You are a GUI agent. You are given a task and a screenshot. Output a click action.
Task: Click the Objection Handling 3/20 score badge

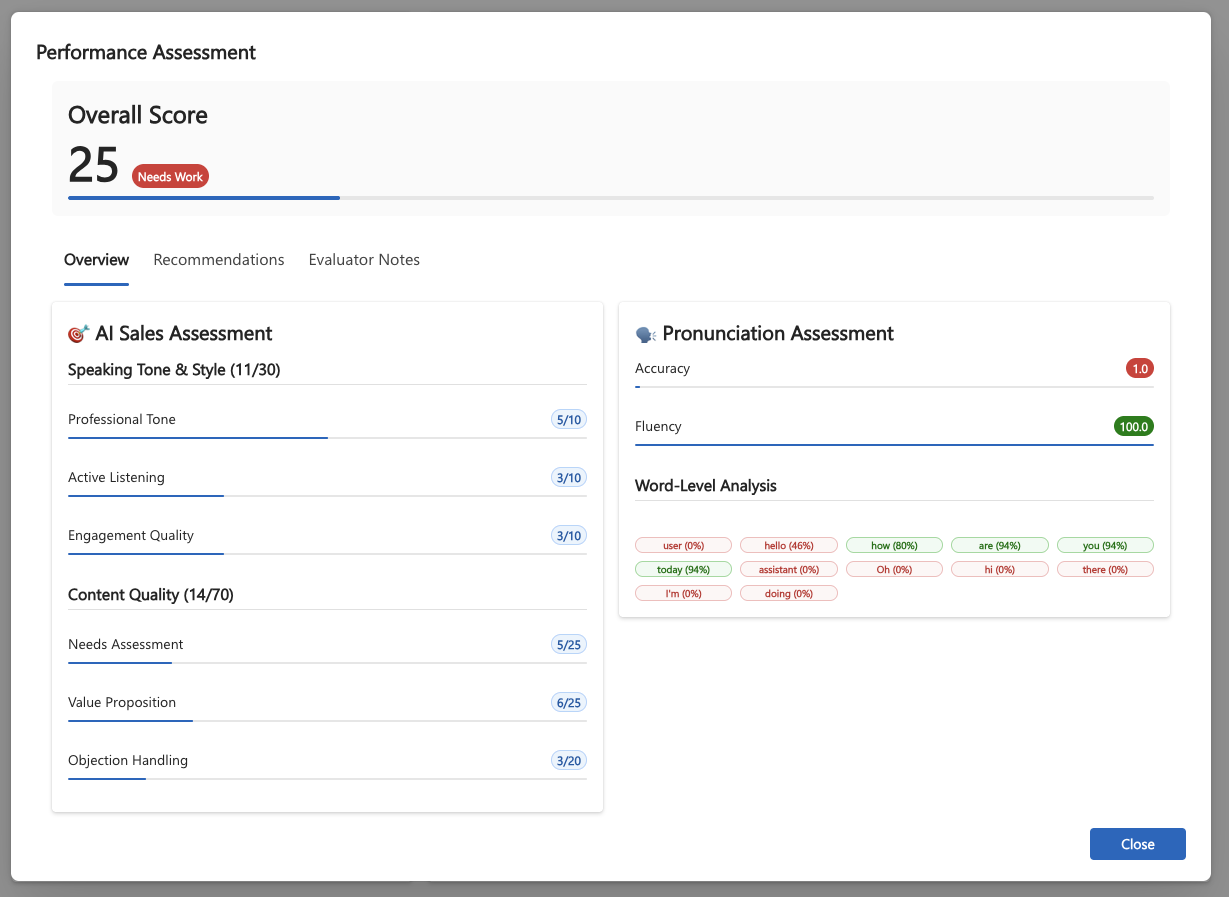click(568, 761)
